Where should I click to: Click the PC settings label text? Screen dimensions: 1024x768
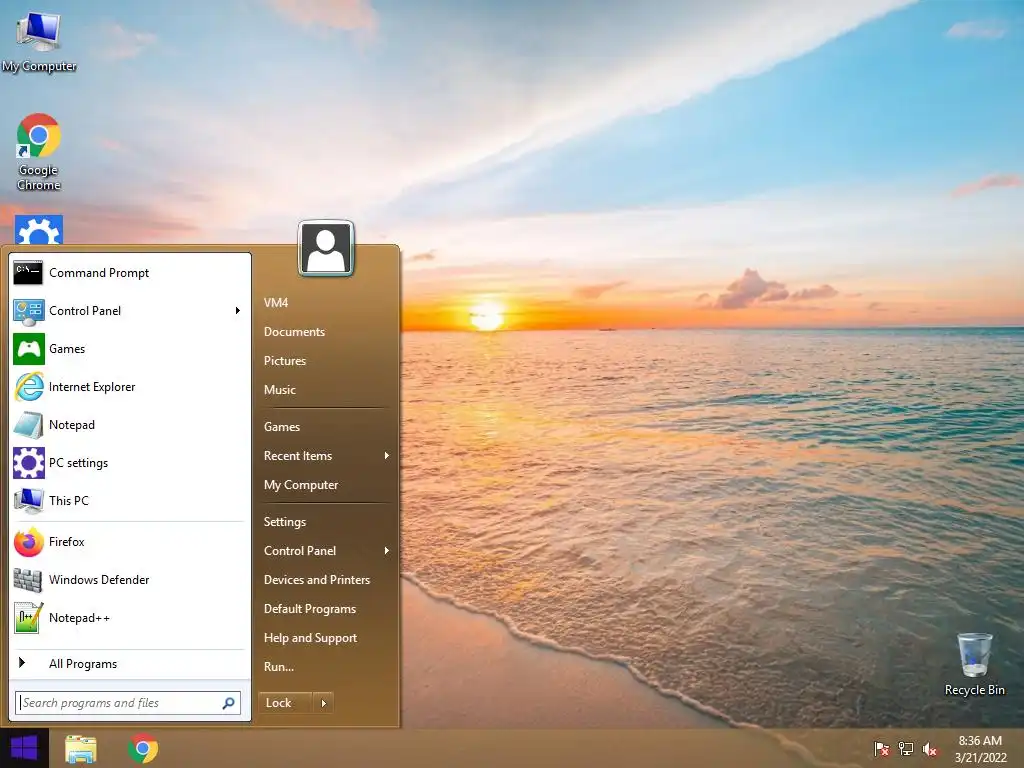pos(78,463)
